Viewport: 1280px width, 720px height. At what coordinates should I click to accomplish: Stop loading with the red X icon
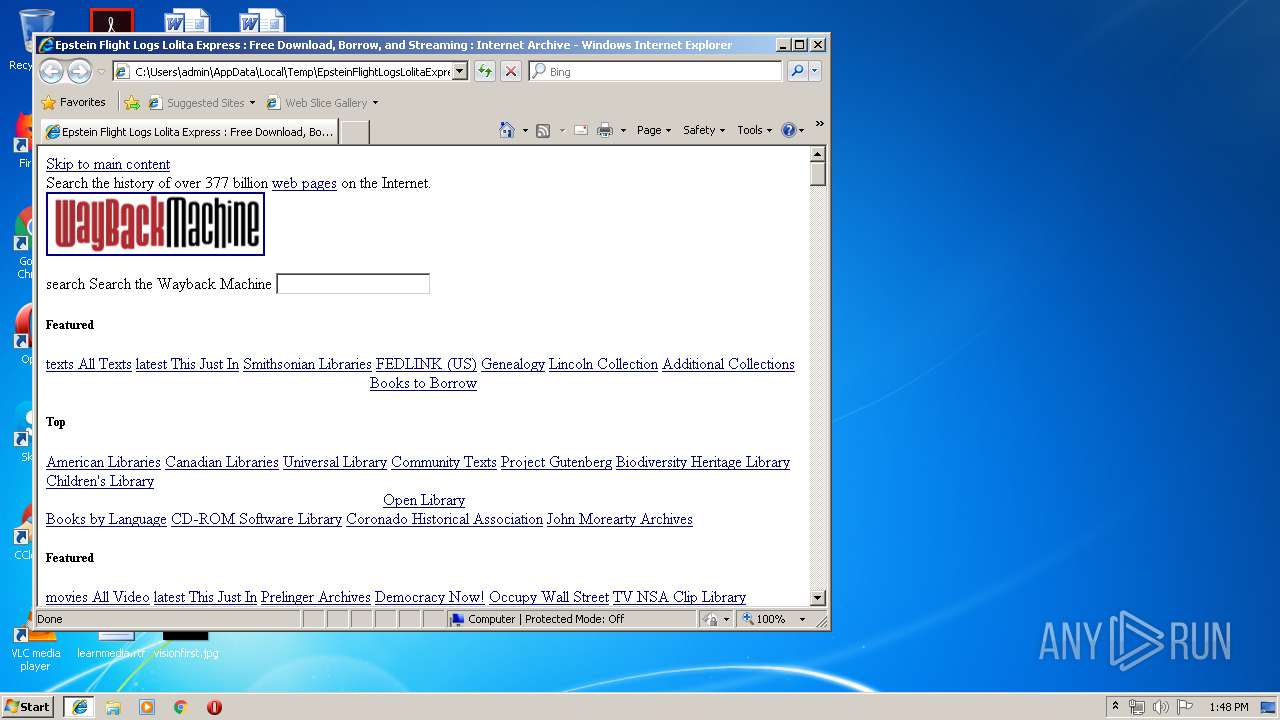point(511,71)
